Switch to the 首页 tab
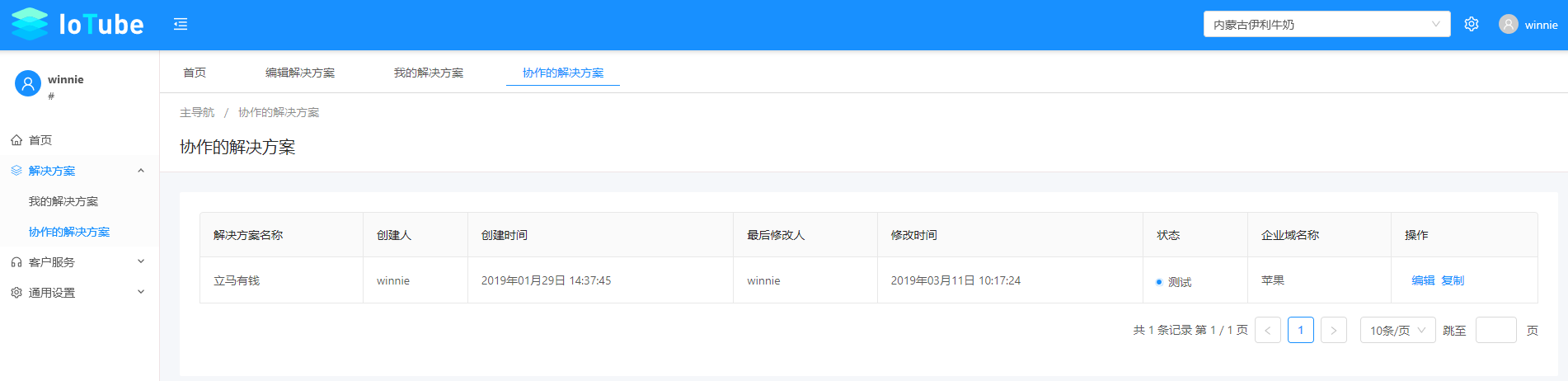 click(195, 73)
